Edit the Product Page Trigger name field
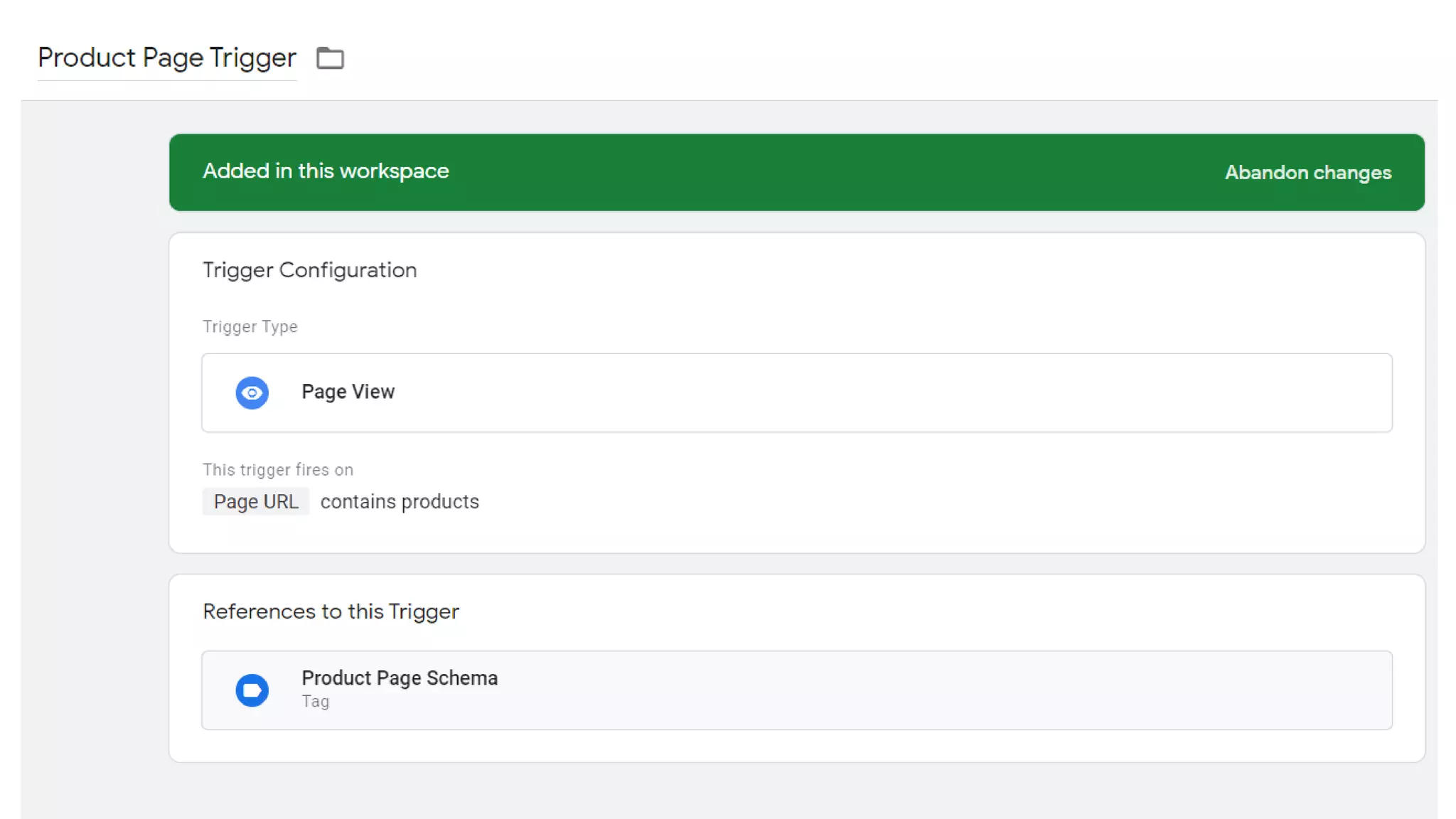Viewport: 1456px width, 819px height. tap(166, 58)
